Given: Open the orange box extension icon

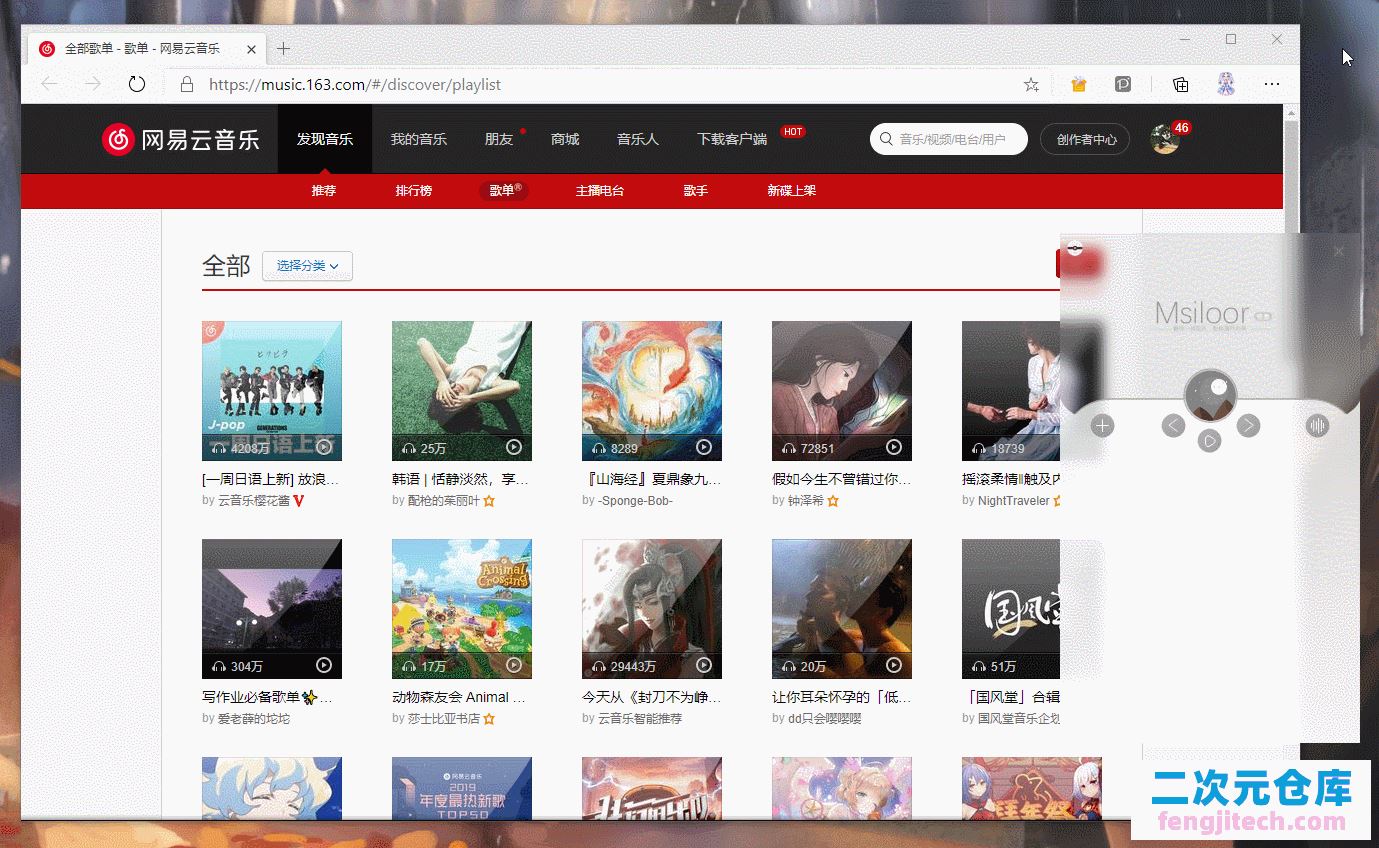Looking at the screenshot, I should point(1078,85).
